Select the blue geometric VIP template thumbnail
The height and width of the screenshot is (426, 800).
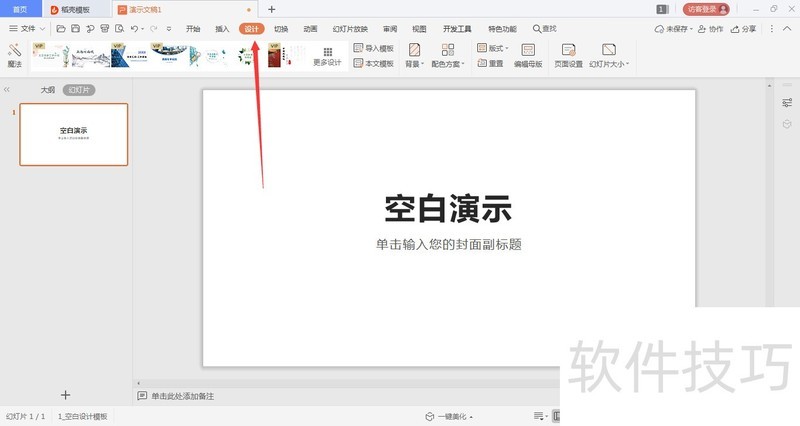[130, 56]
